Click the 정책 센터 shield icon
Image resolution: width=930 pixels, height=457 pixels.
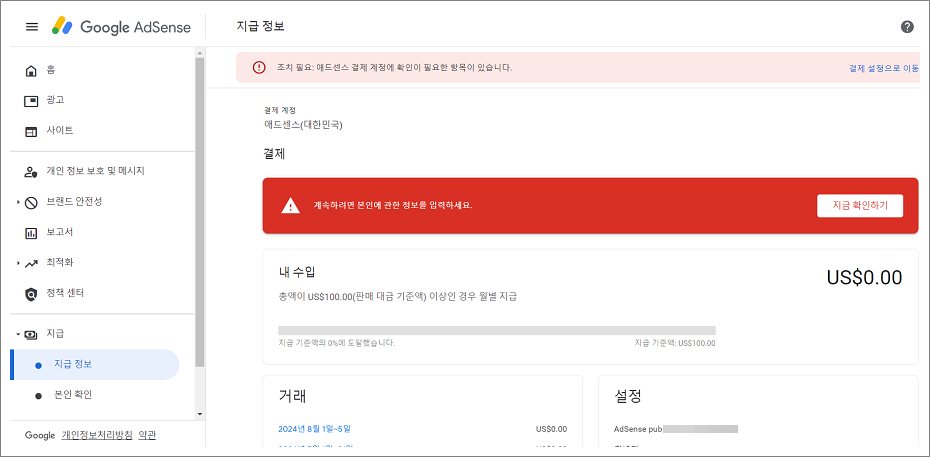[31, 293]
